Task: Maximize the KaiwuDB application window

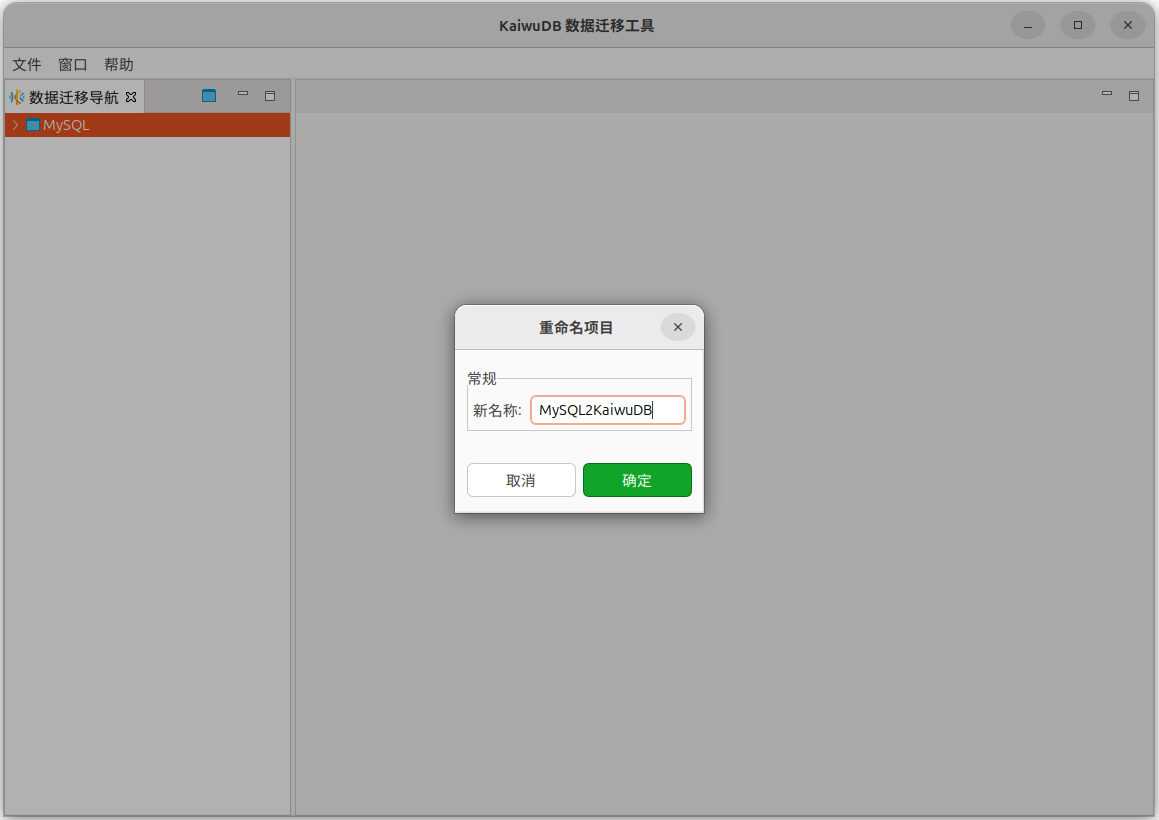Action: pos(1078,25)
